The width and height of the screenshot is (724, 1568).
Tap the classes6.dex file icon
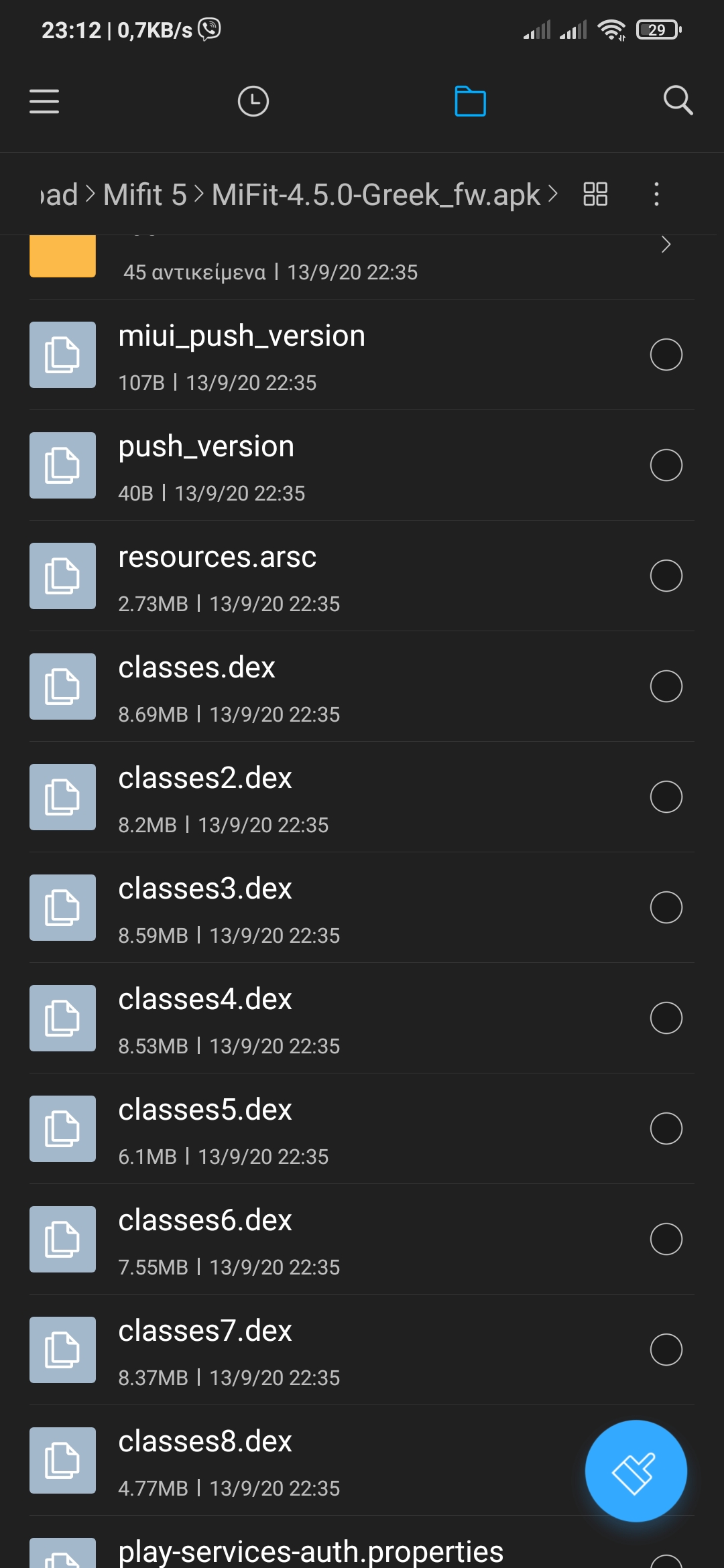click(62, 1239)
